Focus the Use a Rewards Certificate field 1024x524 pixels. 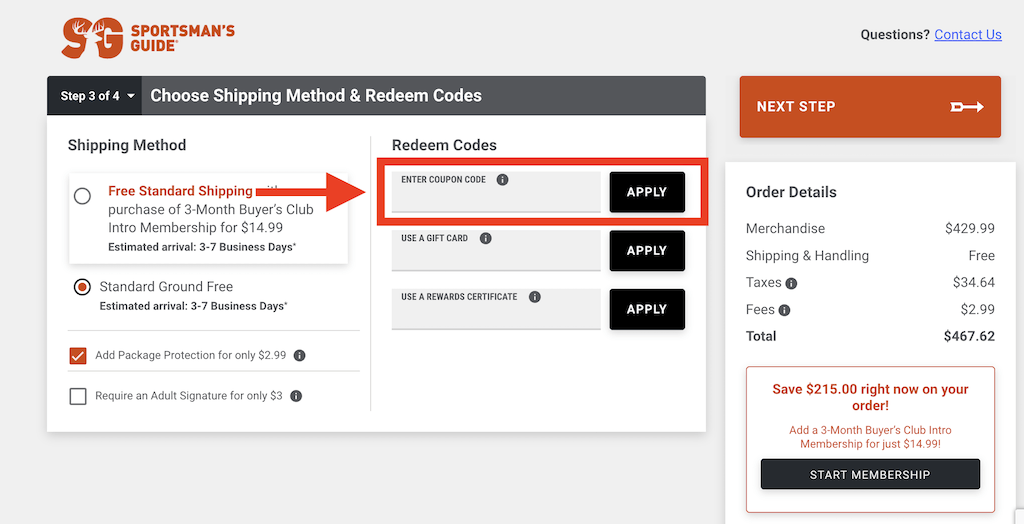click(x=496, y=309)
